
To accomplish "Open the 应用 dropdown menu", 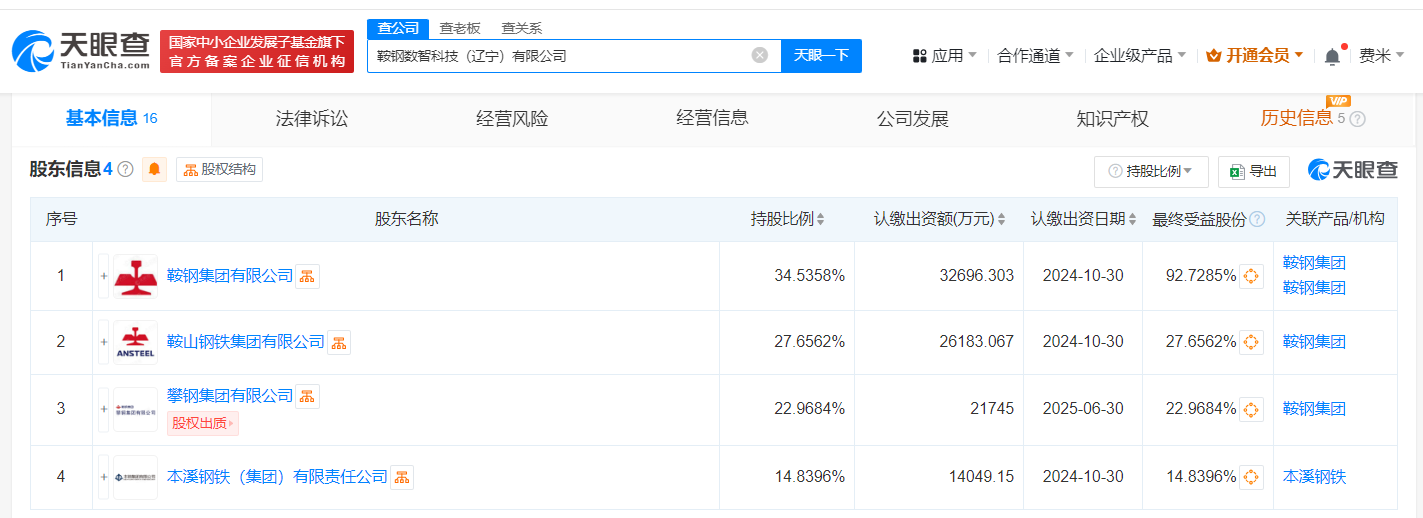I will (945, 56).
